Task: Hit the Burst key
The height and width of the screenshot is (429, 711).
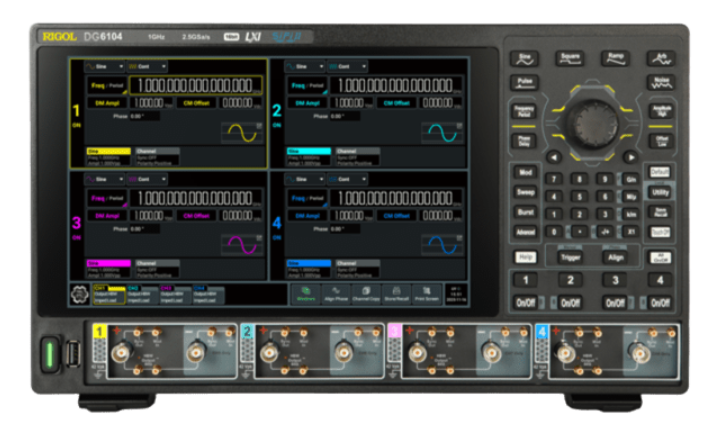Action: [526, 212]
